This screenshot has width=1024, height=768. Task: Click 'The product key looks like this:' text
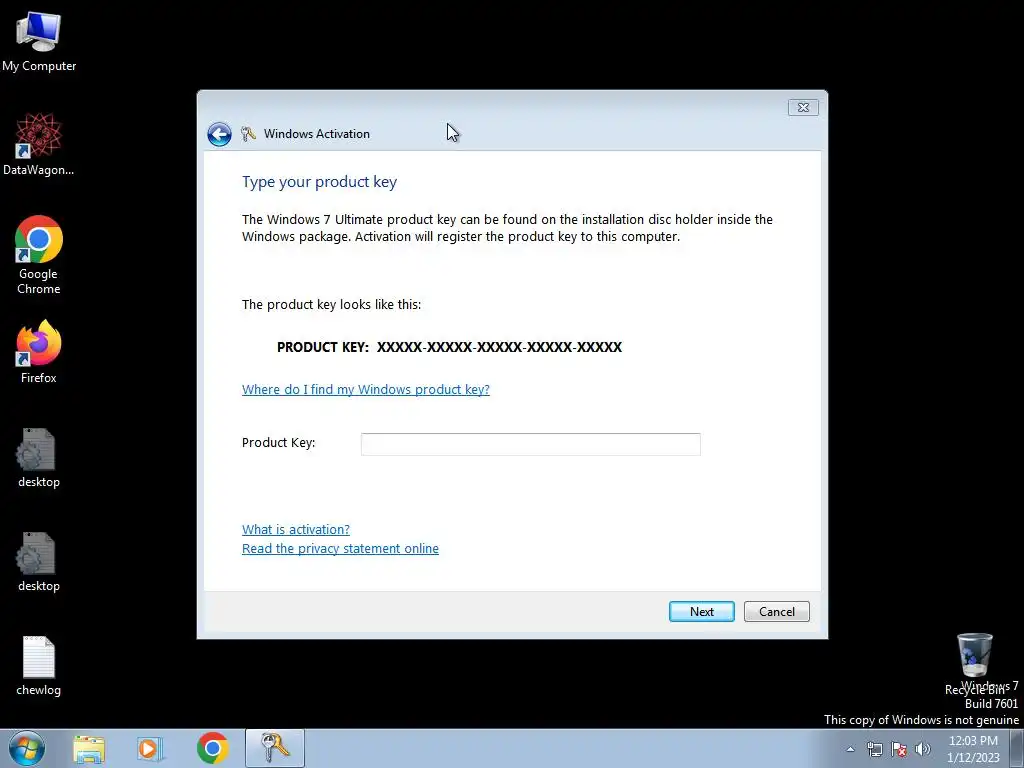331,304
